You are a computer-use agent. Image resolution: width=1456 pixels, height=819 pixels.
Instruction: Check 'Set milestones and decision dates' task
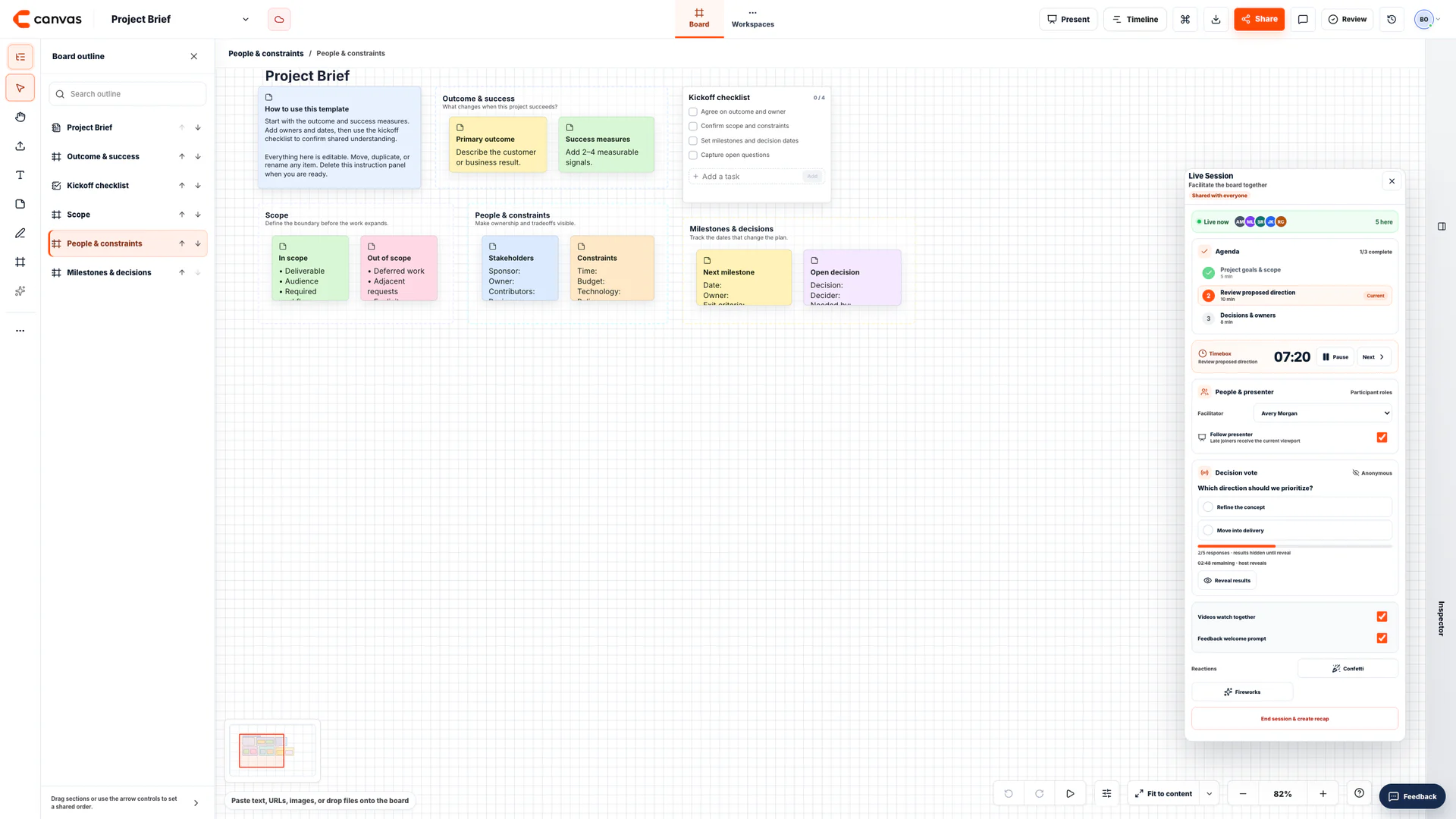692,140
